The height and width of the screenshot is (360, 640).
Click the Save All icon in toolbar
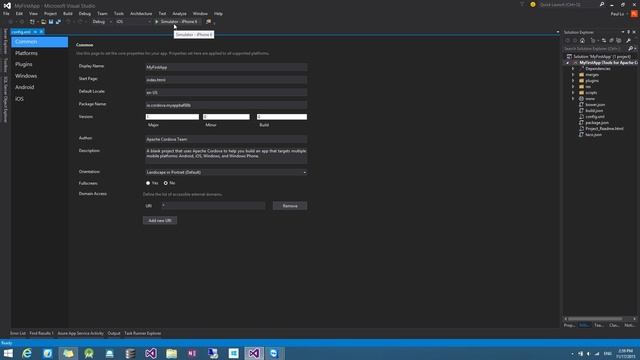(x=58, y=22)
